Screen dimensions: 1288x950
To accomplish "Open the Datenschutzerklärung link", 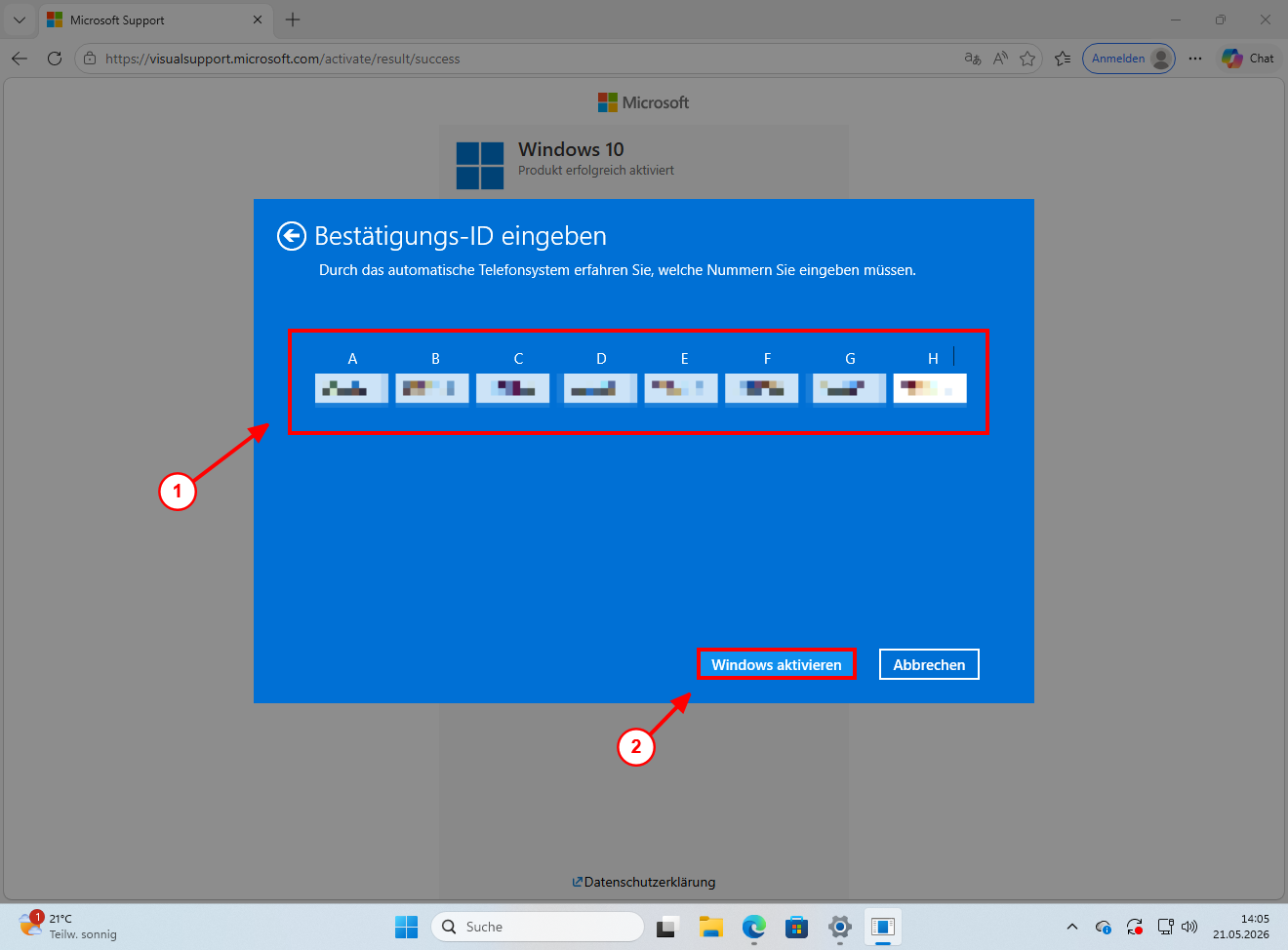I will tap(644, 882).
